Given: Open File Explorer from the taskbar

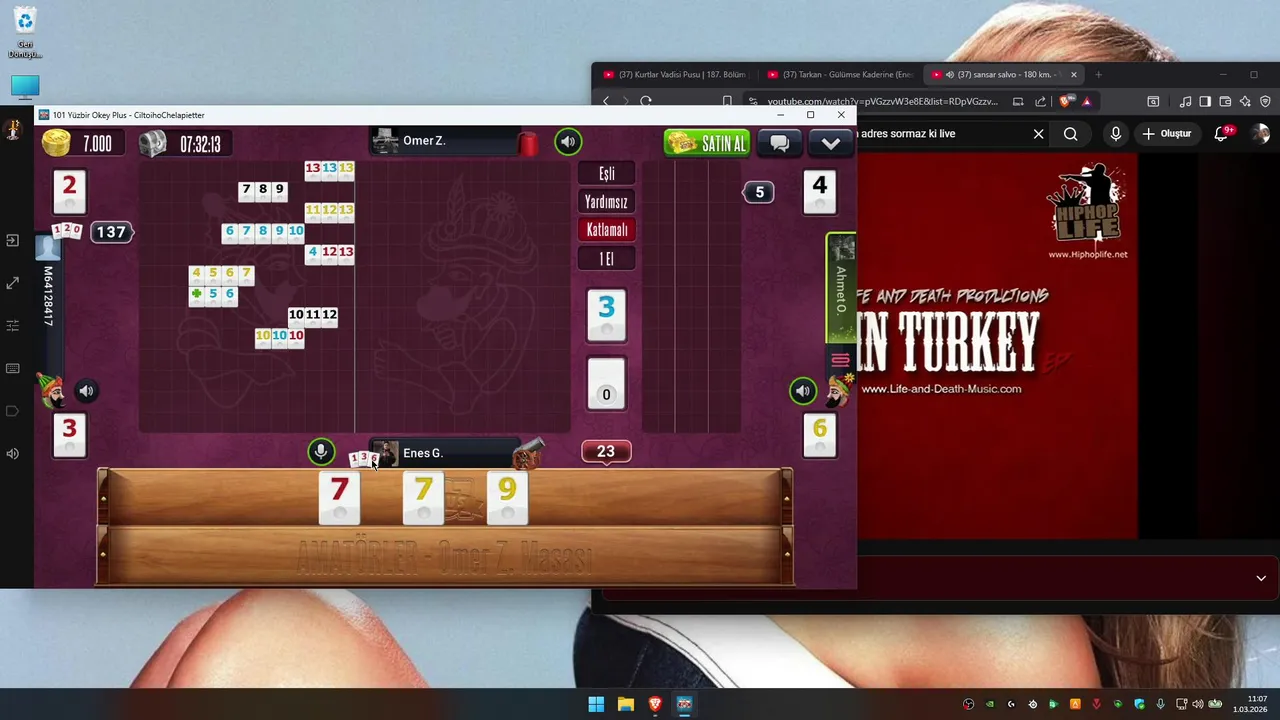Looking at the screenshot, I should point(626,704).
